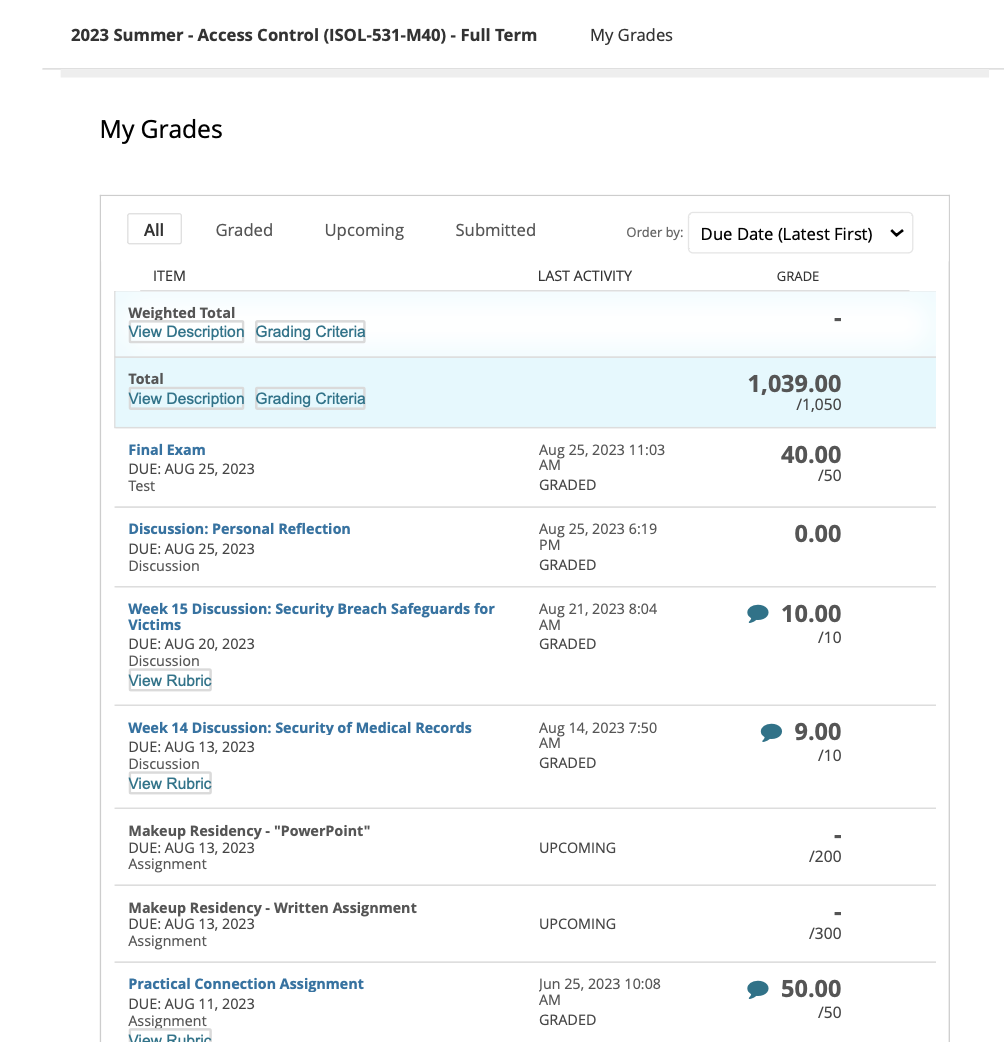Screen dimensions: 1004x1042
Task: Click View Description under Total row
Action: point(186,399)
